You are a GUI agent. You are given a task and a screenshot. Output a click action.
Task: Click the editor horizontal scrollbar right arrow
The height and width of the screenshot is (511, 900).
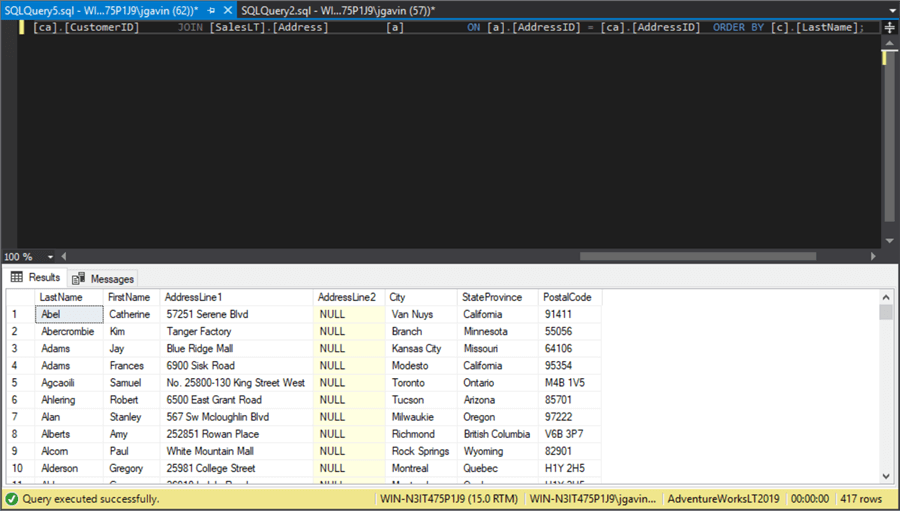(873, 257)
